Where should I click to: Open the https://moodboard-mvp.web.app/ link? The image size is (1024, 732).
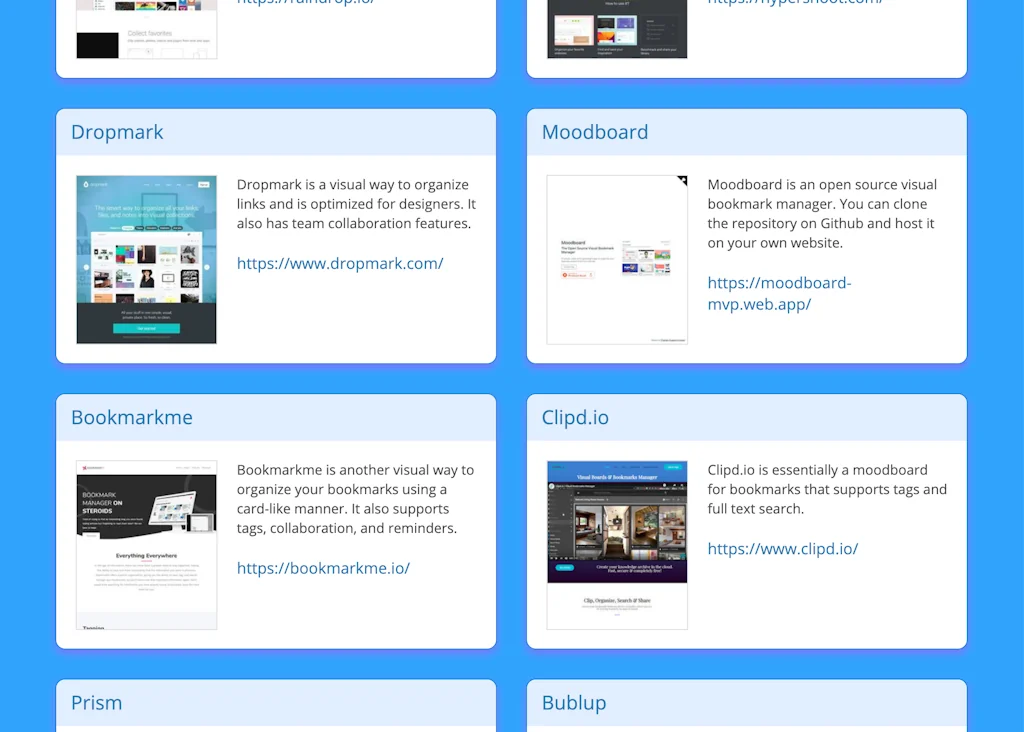779,293
